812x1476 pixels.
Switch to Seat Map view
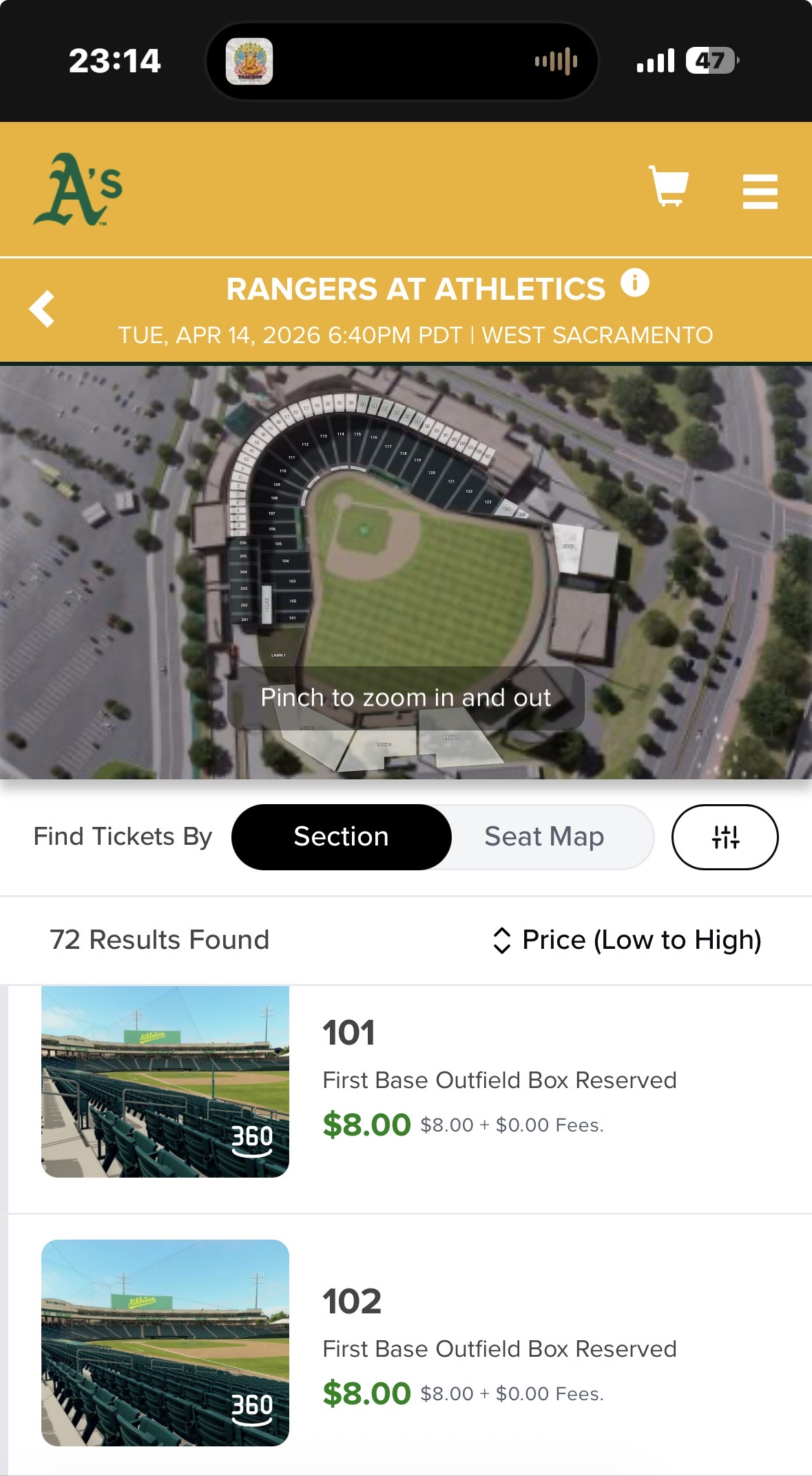point(544,837)
